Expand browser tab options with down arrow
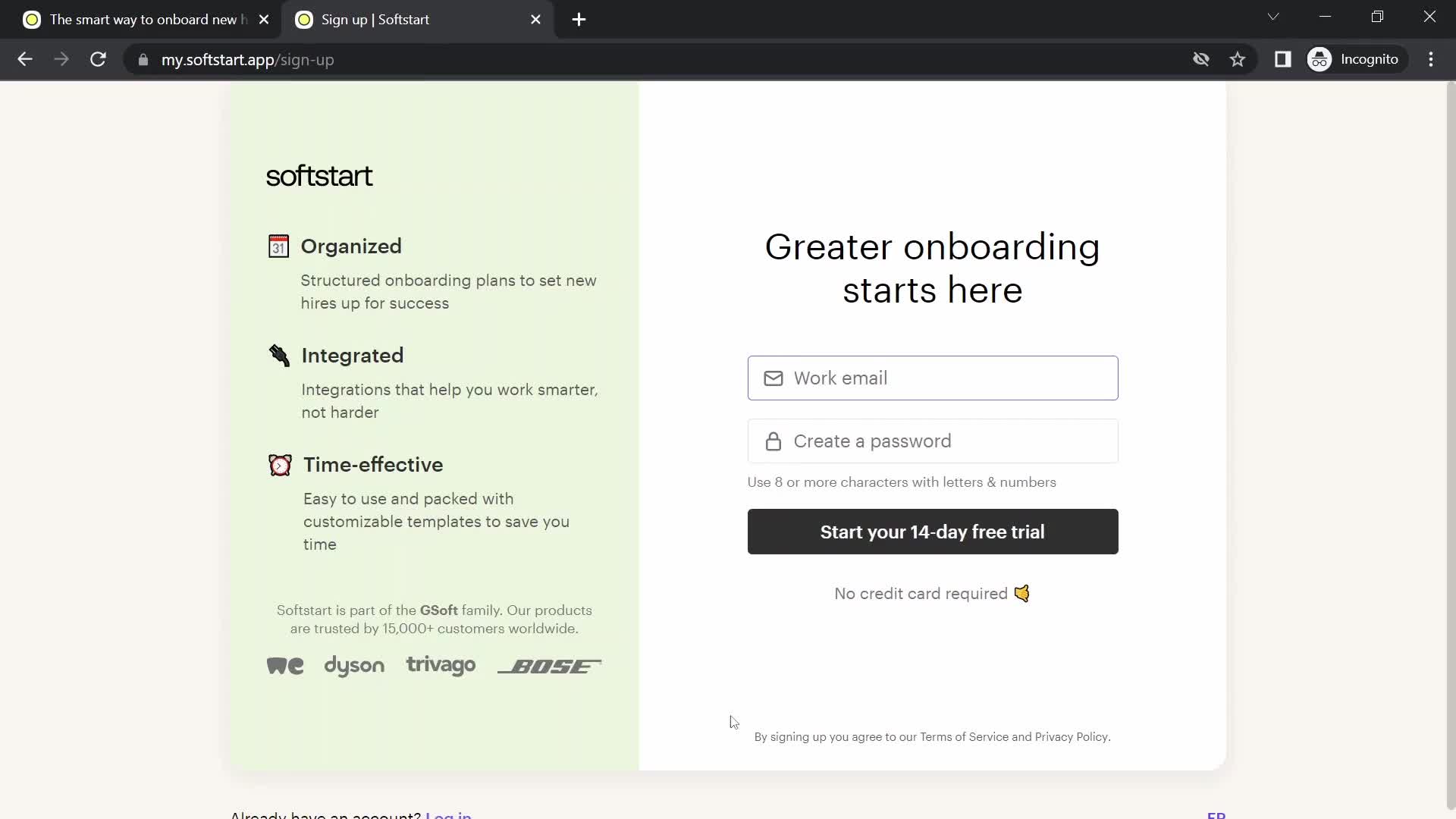Viewport: 1456px width, 819px height. tap(1274, 18)
